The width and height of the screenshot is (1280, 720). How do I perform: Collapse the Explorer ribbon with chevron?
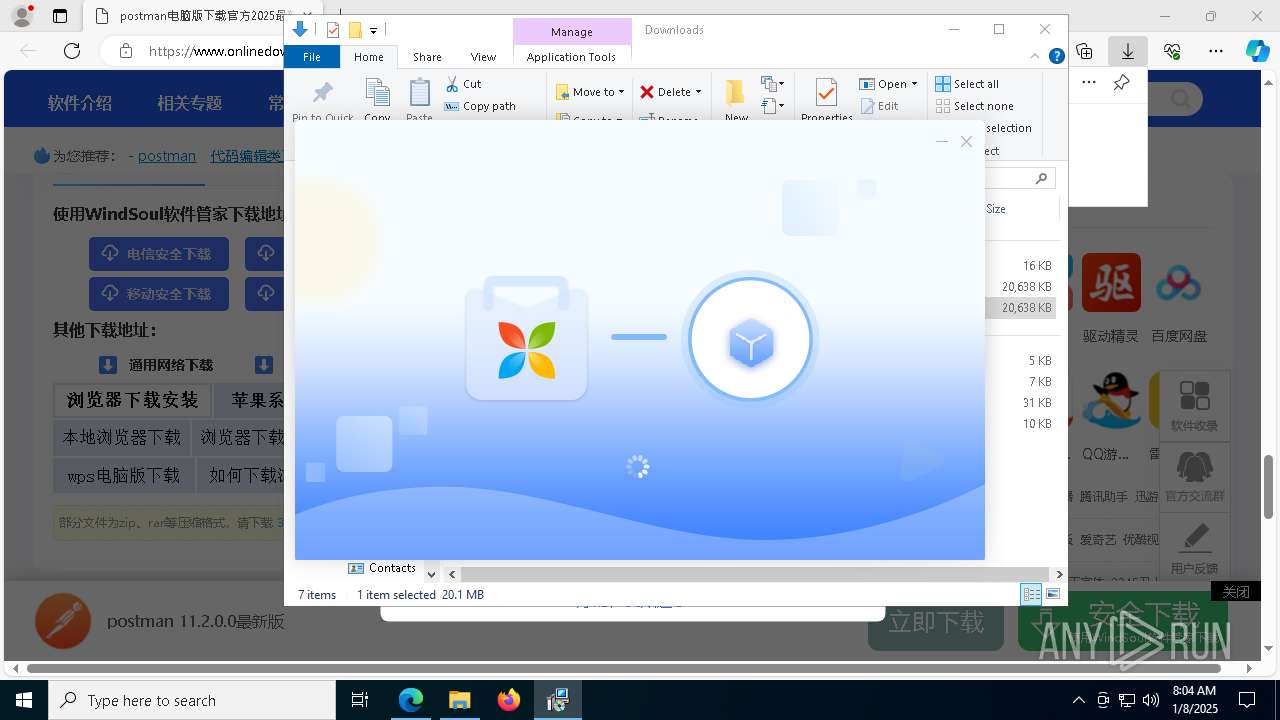1036,57
